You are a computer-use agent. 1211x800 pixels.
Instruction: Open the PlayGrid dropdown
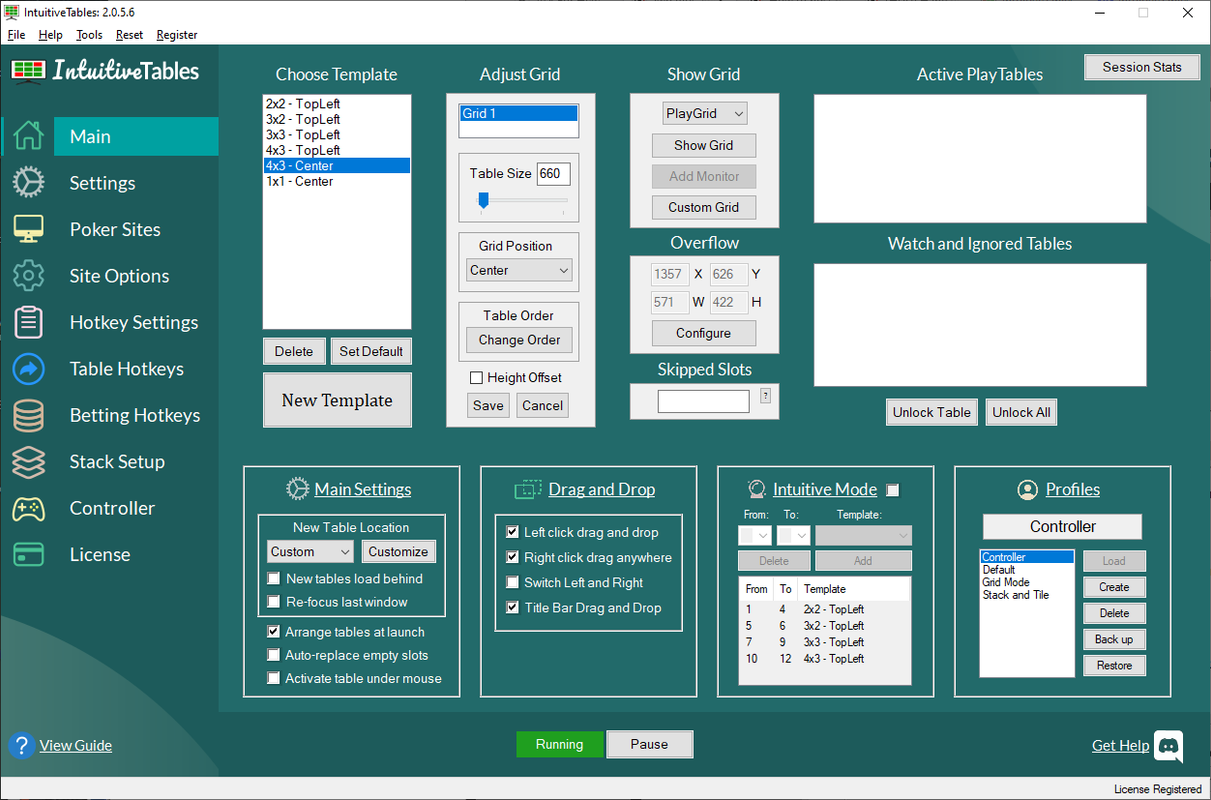click(x=704, y=114)
